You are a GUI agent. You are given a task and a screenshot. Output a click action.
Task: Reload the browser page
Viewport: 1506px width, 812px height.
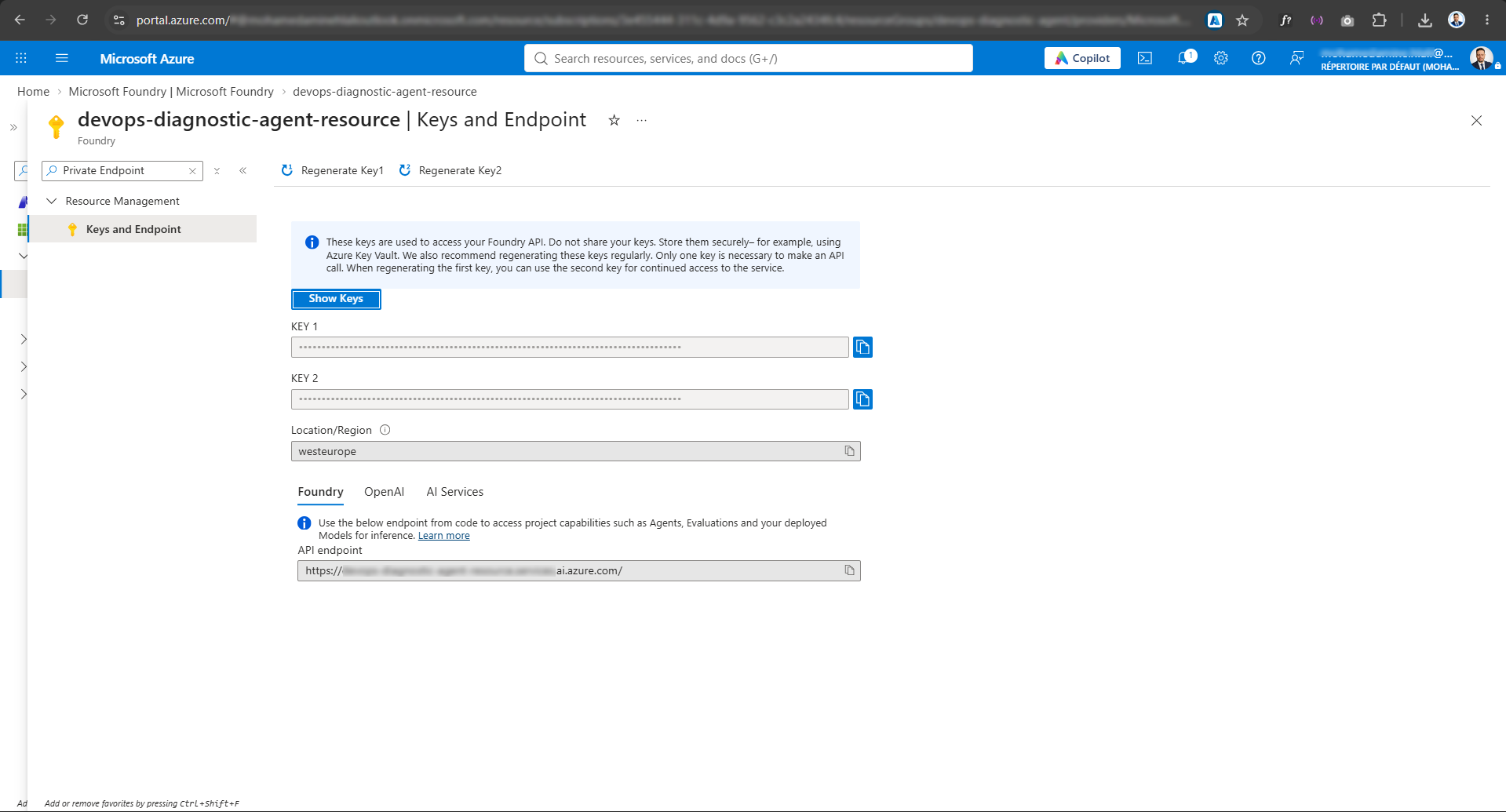[82, 20]
